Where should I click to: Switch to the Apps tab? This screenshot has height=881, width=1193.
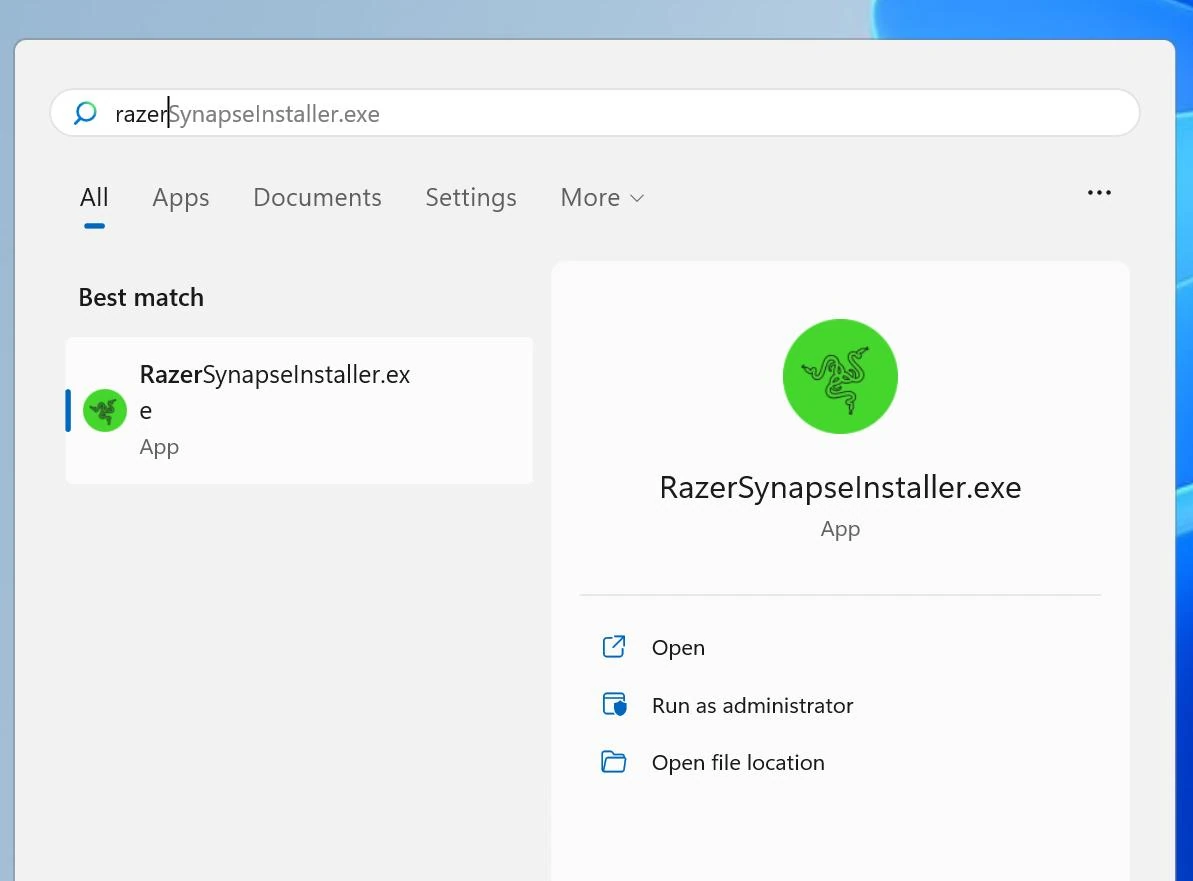(181, 198)
